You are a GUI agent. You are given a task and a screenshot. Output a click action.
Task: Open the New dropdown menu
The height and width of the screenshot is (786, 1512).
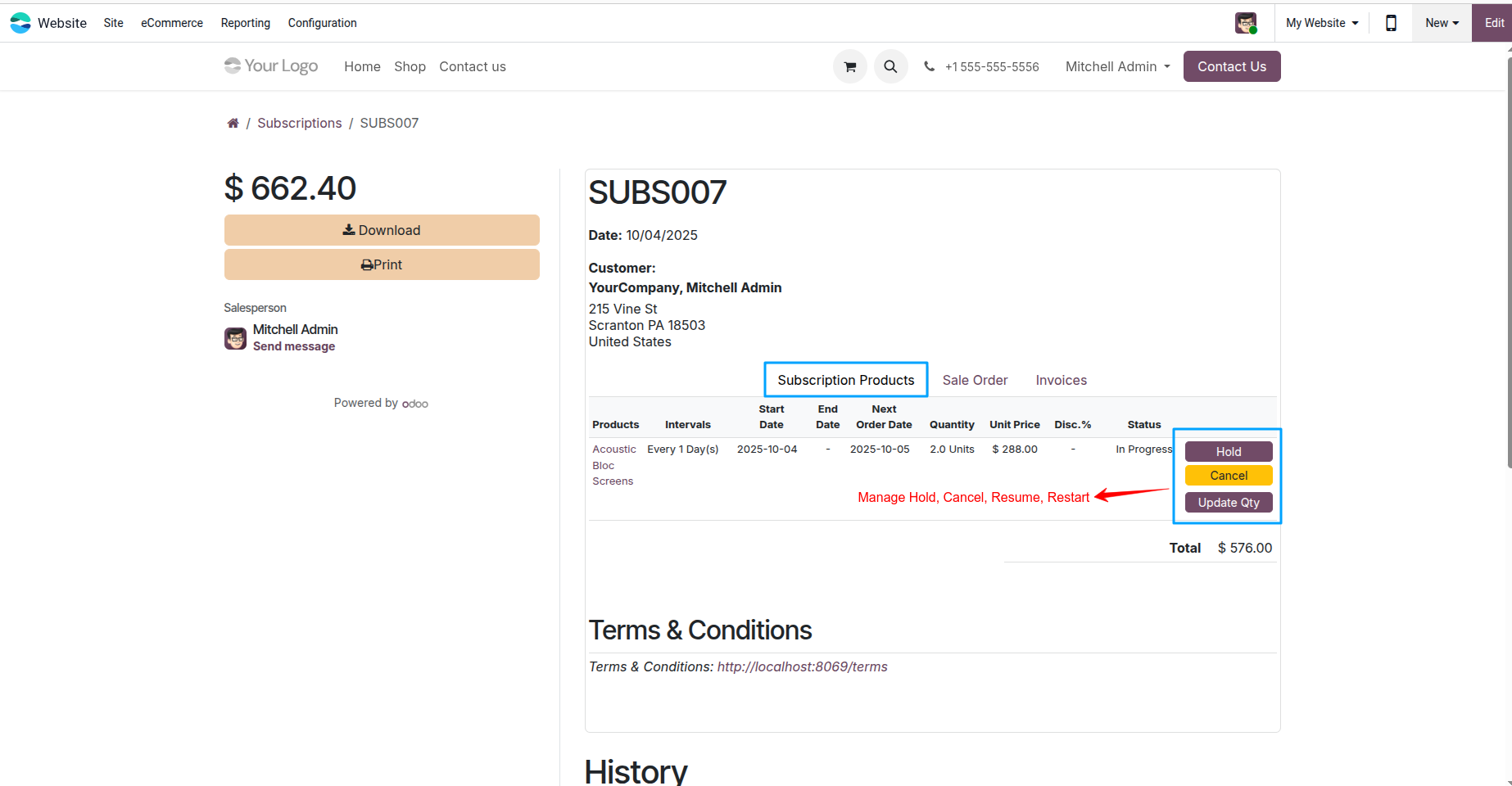click(x=1442, y=23)
